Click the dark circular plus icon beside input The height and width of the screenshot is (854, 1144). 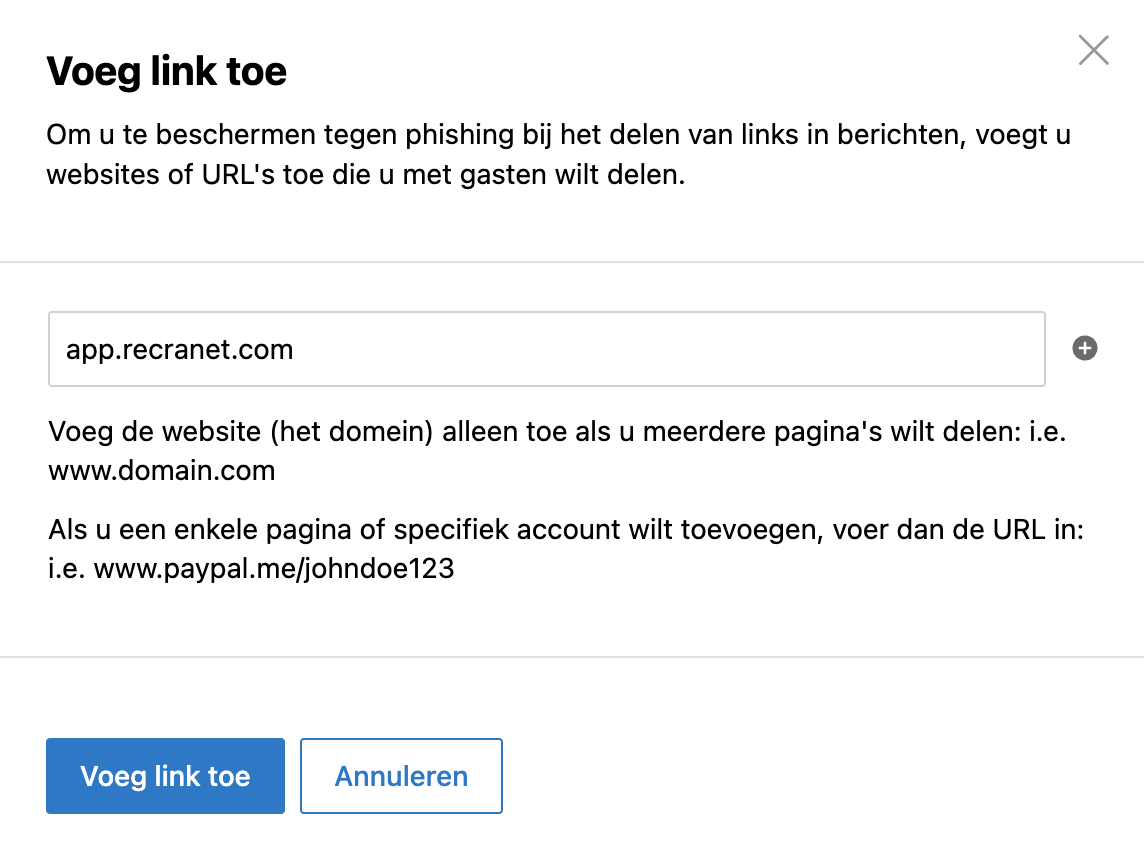point(1085,348)
